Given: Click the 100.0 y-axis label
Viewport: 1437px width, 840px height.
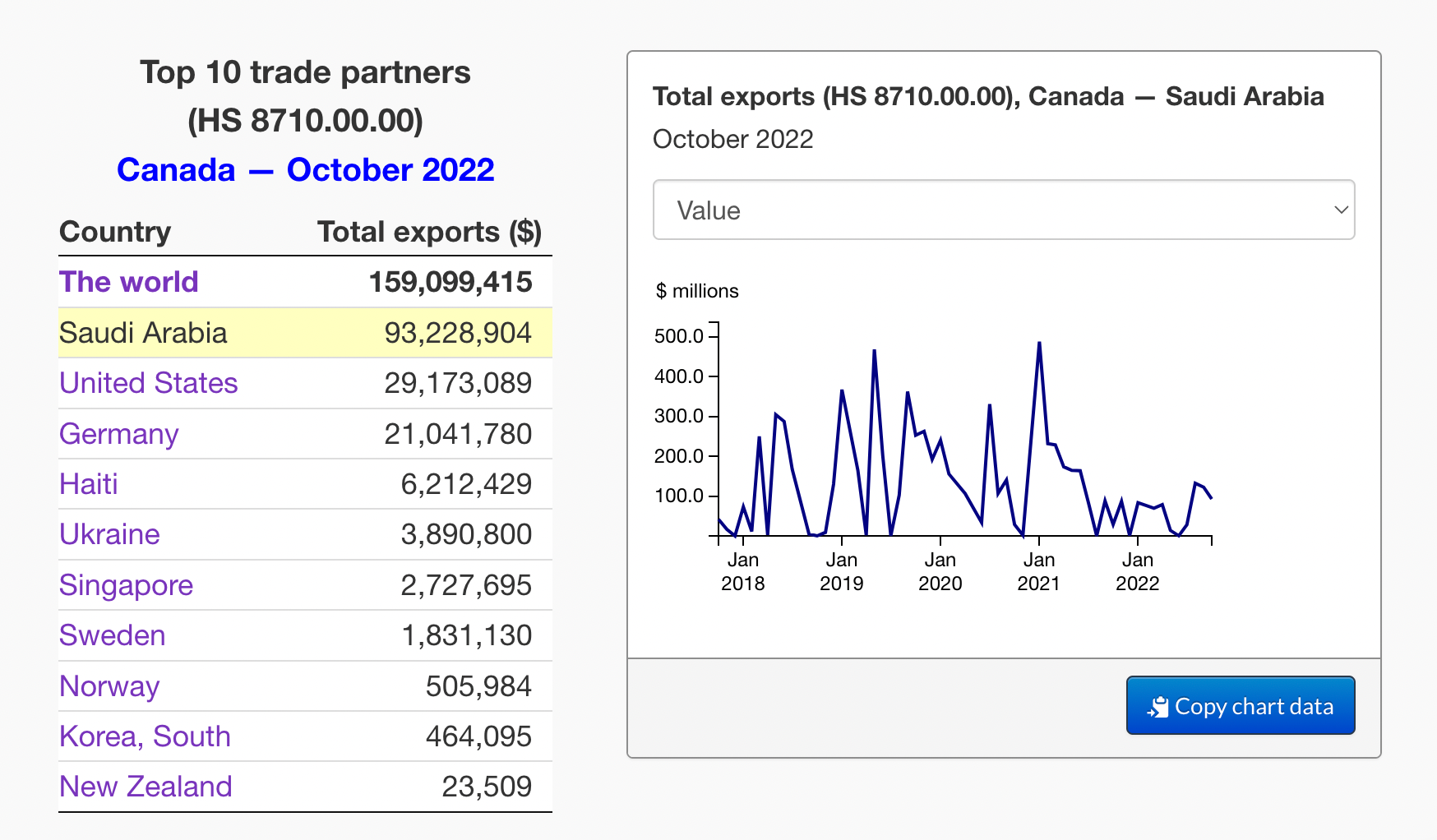Looking at the screenshot, I should point(679,496).
